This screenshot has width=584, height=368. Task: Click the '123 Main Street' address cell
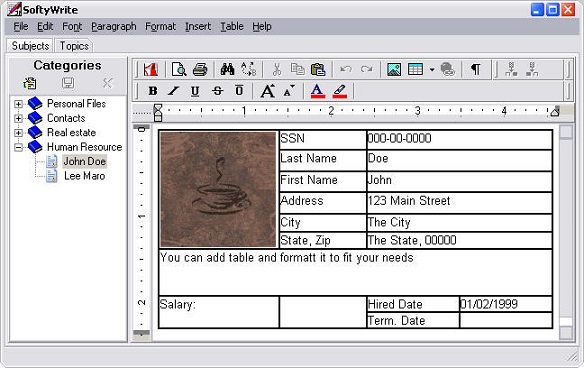(459, 203)
